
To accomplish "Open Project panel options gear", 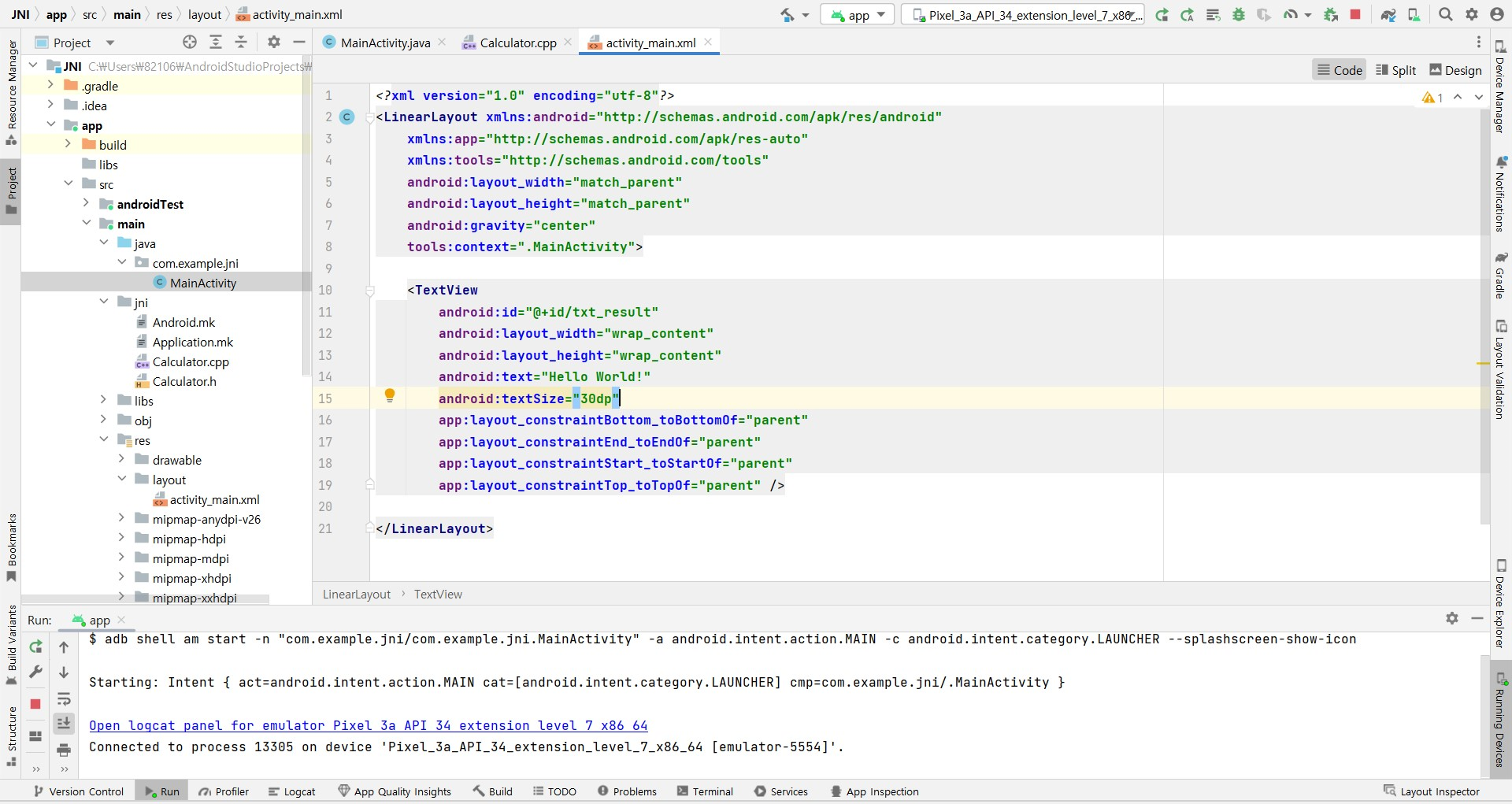I will [x=274, y=43].
